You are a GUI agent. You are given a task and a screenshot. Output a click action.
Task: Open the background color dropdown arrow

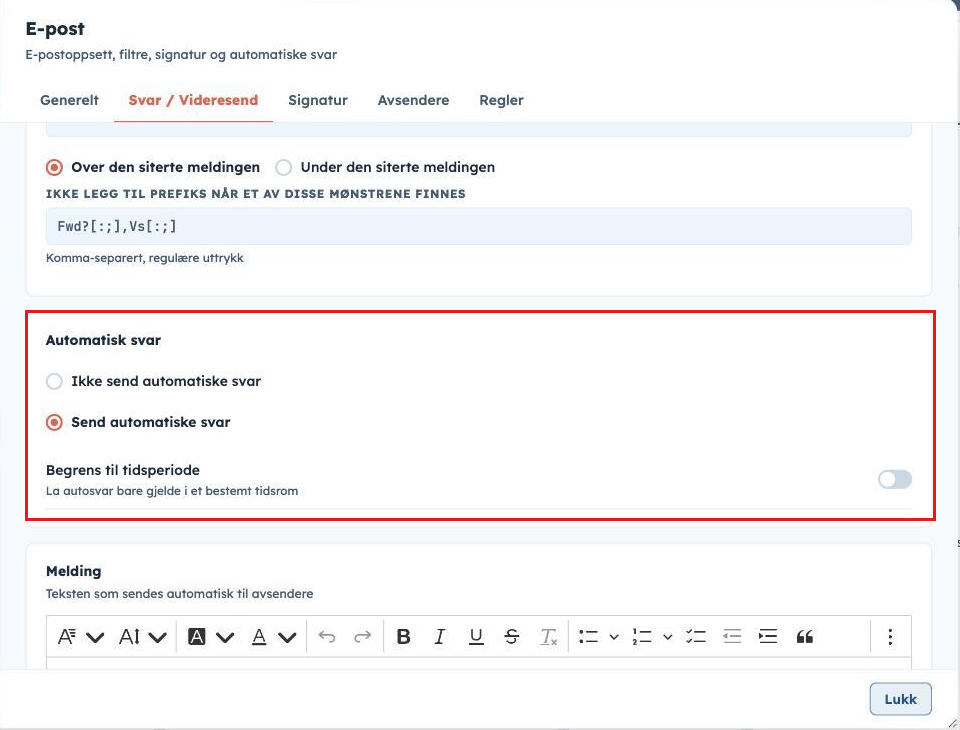[x=225, y=638]
